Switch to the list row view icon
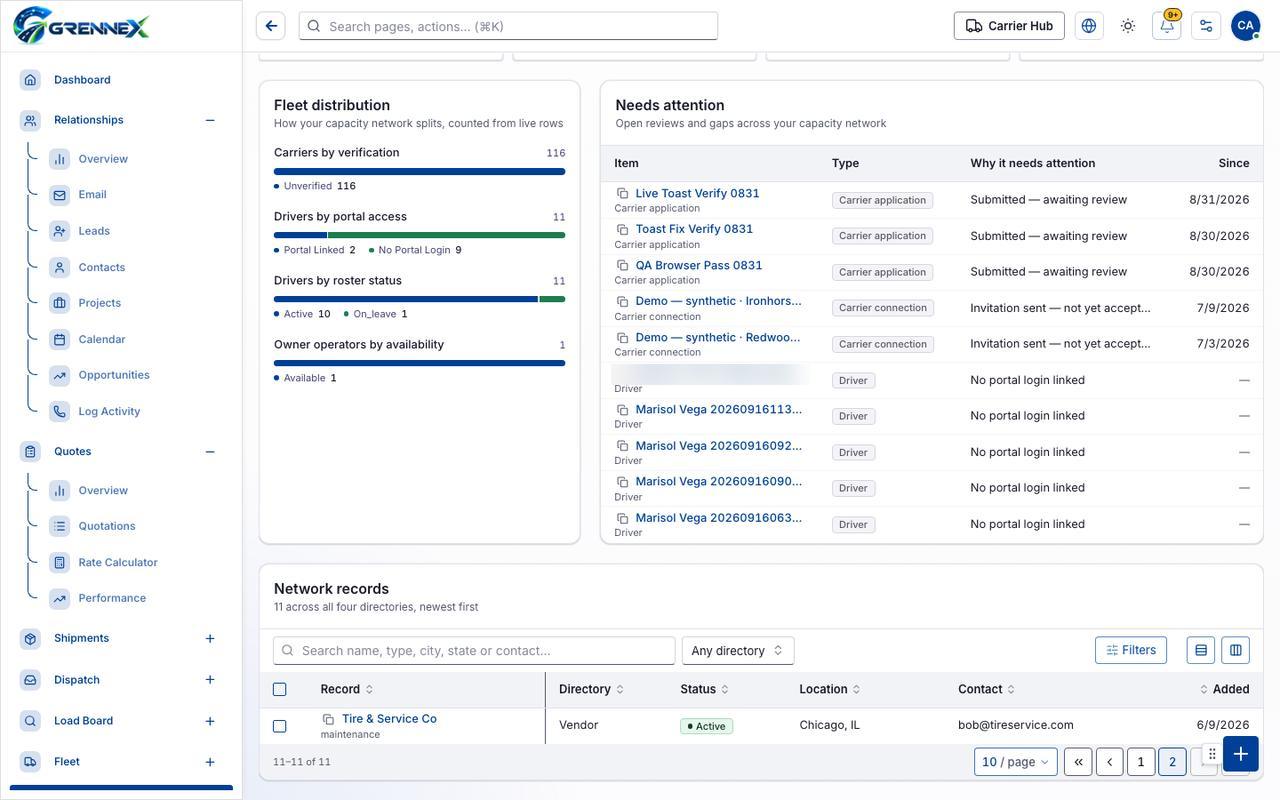This screenshot has height=800, width=1280. 1201,650
